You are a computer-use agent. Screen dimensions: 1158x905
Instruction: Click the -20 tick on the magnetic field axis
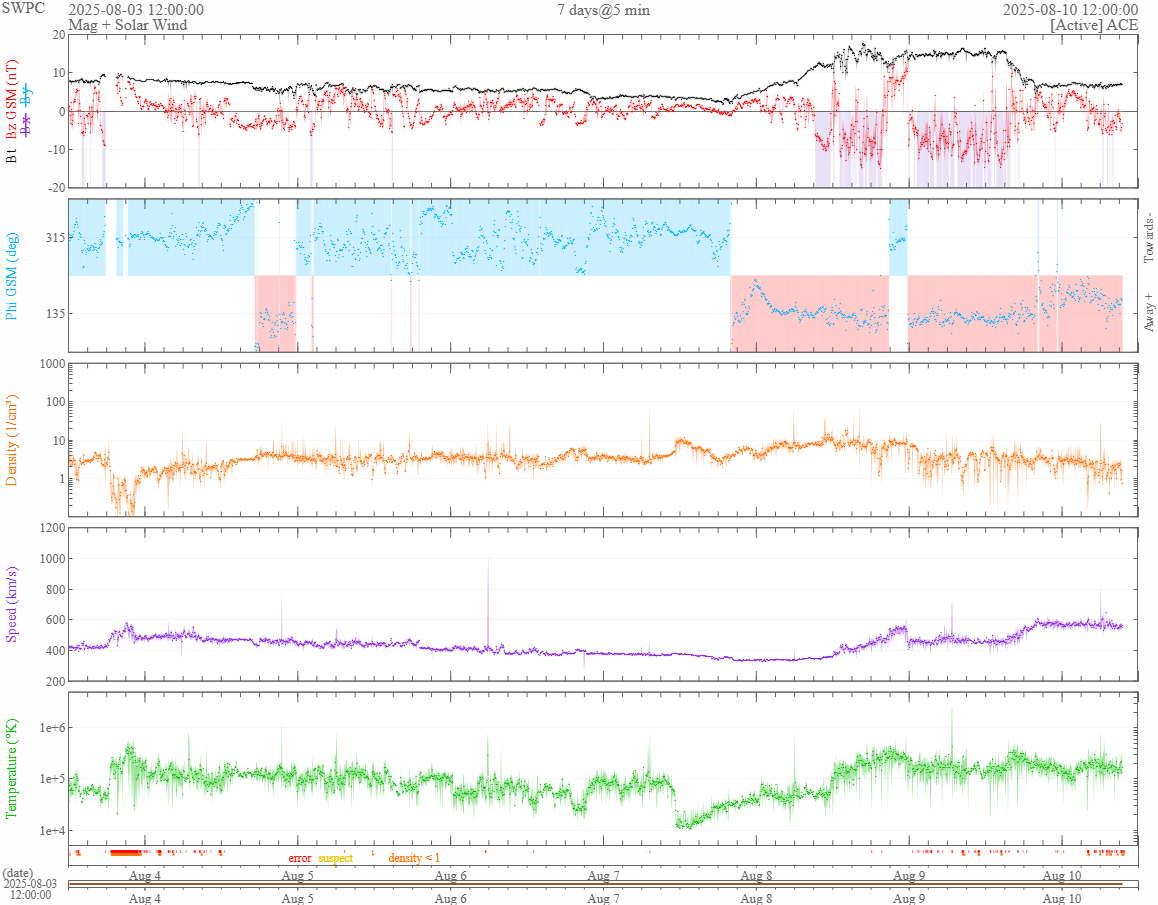57,187
